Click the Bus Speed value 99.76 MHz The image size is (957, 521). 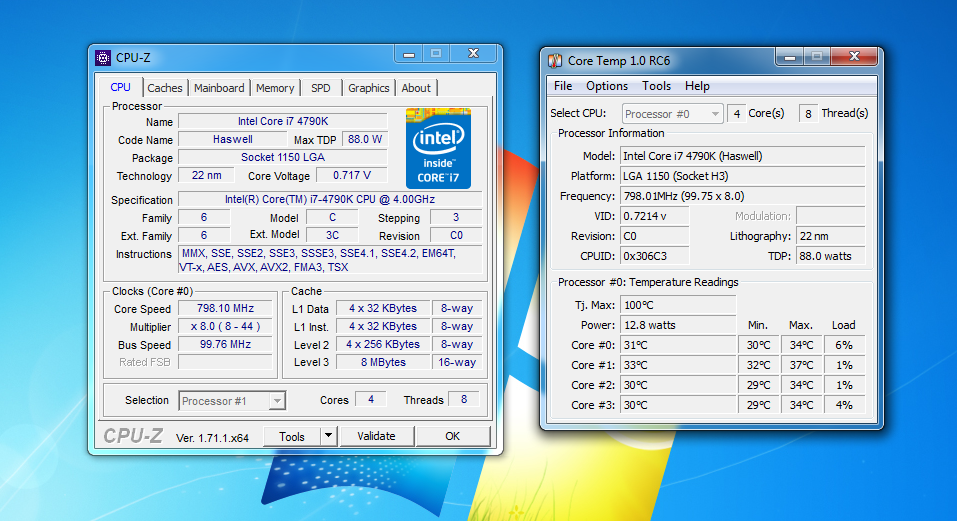[225, 344]
